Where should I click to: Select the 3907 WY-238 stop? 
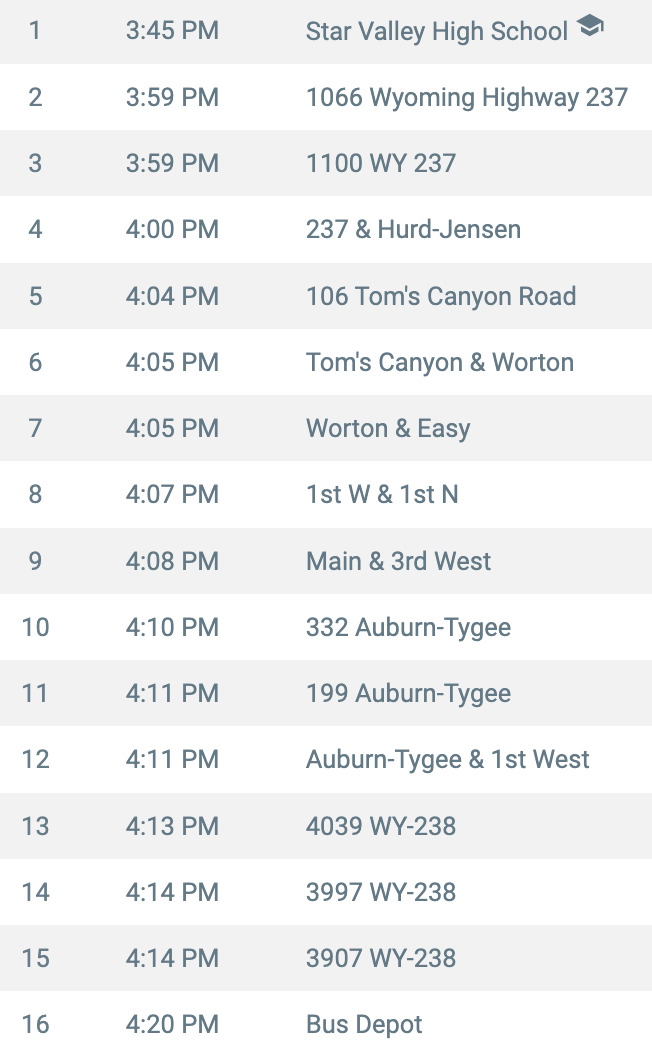coord(381,958)
